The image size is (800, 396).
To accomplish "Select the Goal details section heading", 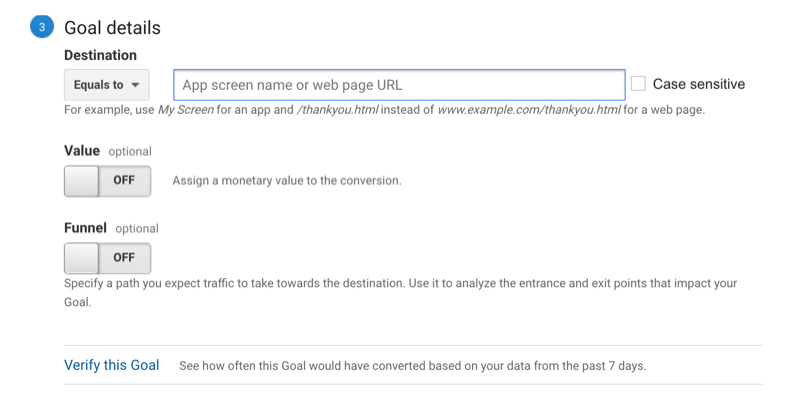I will click(112, 28).
